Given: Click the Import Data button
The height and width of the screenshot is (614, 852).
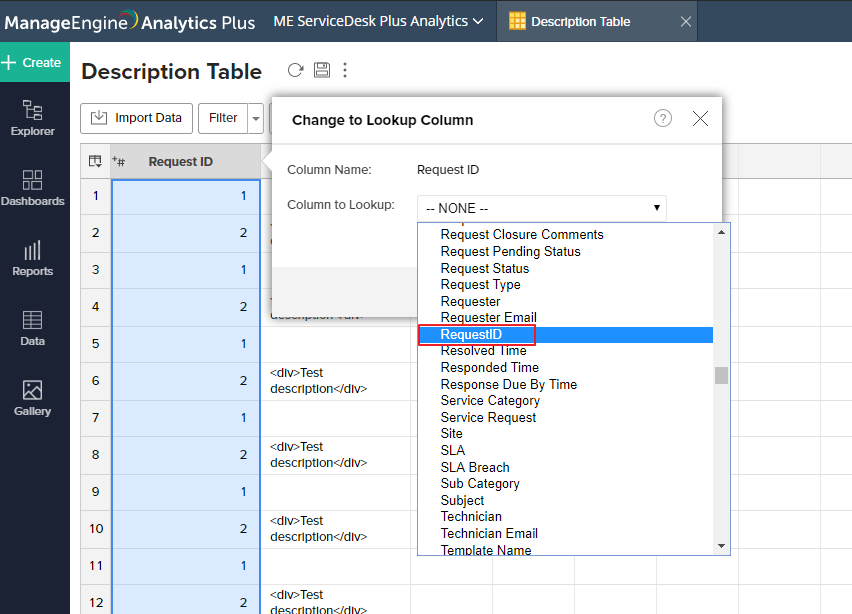Looking at the screenshot, I should pyautogui.click(x=137, y=118).
